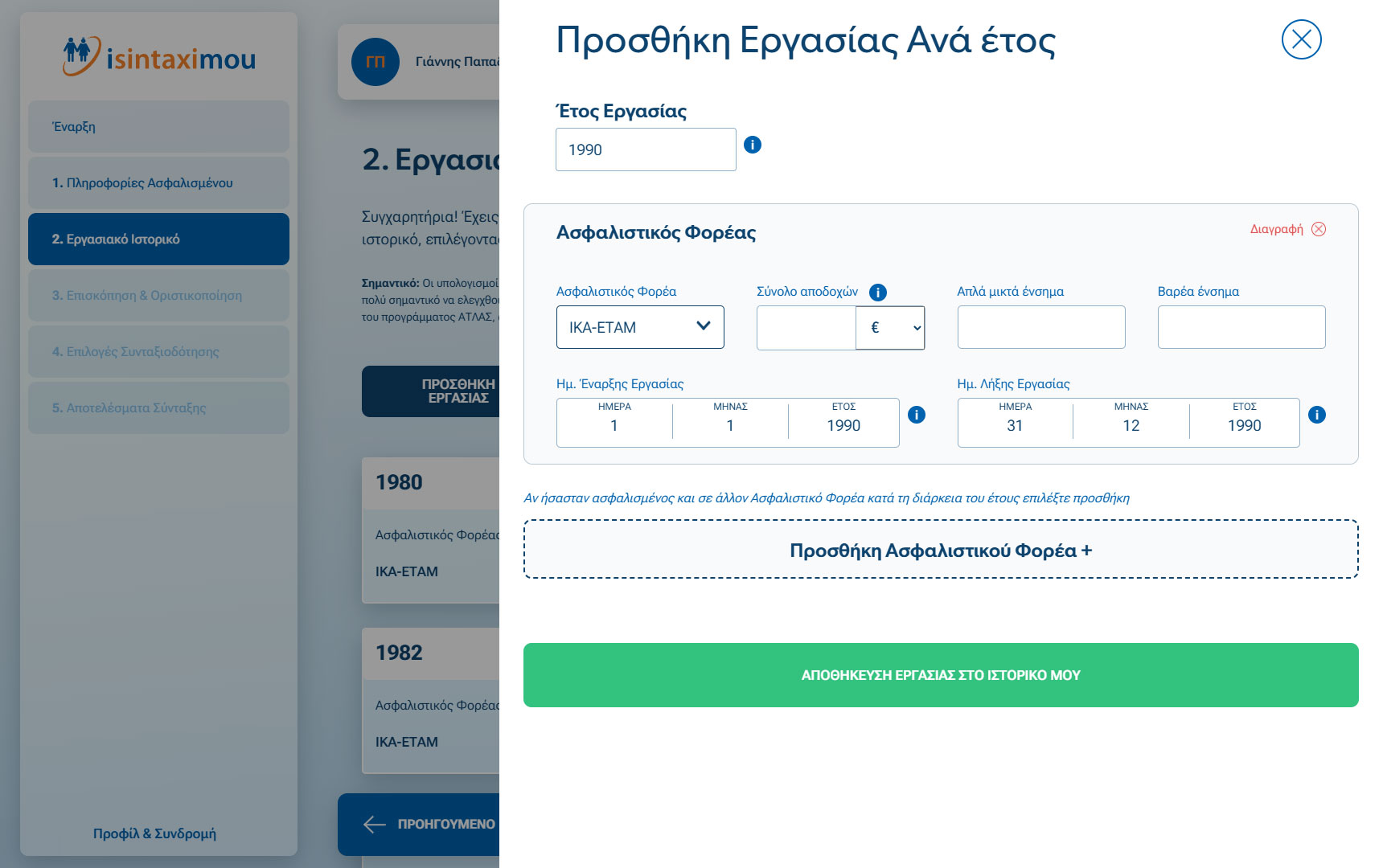Click info icon for work start date
Screen dimensions: 1383x868
coord(916,415)
